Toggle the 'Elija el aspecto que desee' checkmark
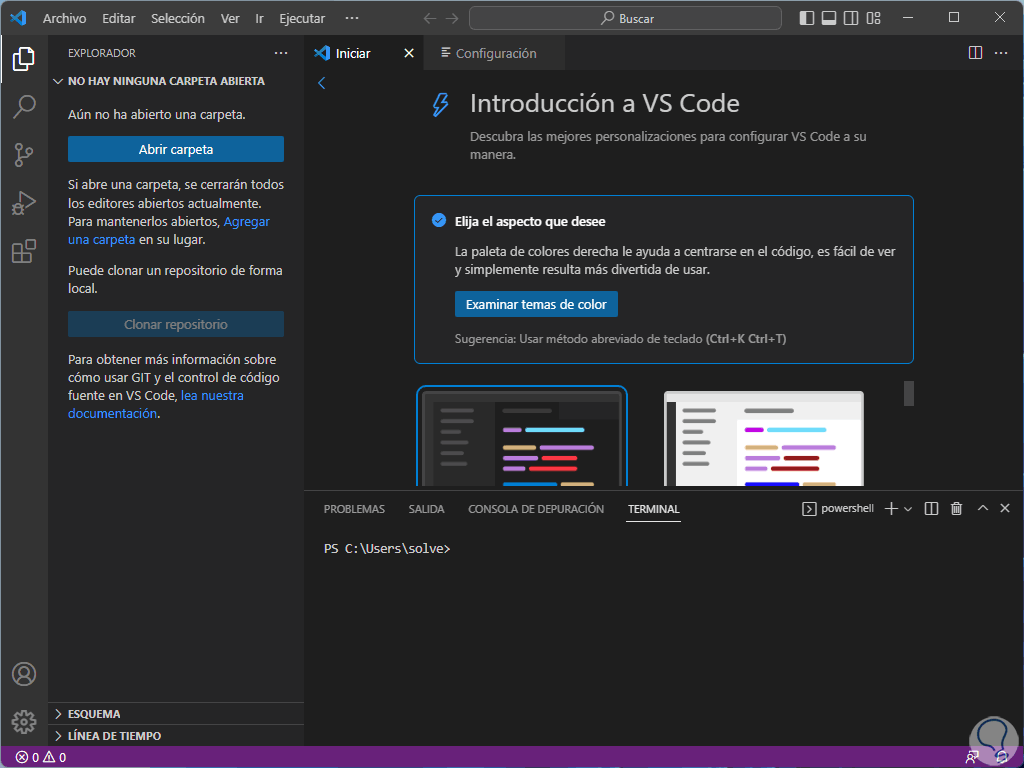This screenshot has height=768, width=1024. coord(438,221)
